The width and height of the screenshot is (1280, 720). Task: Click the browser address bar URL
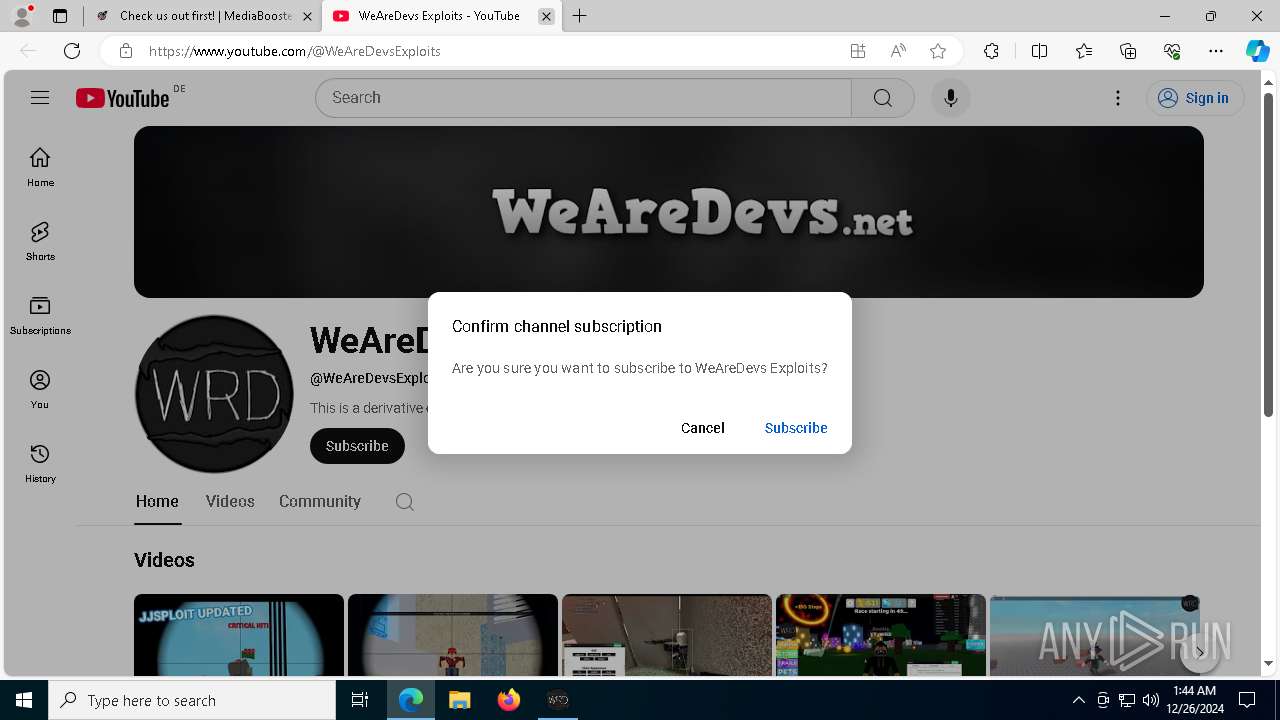[294, 51]
